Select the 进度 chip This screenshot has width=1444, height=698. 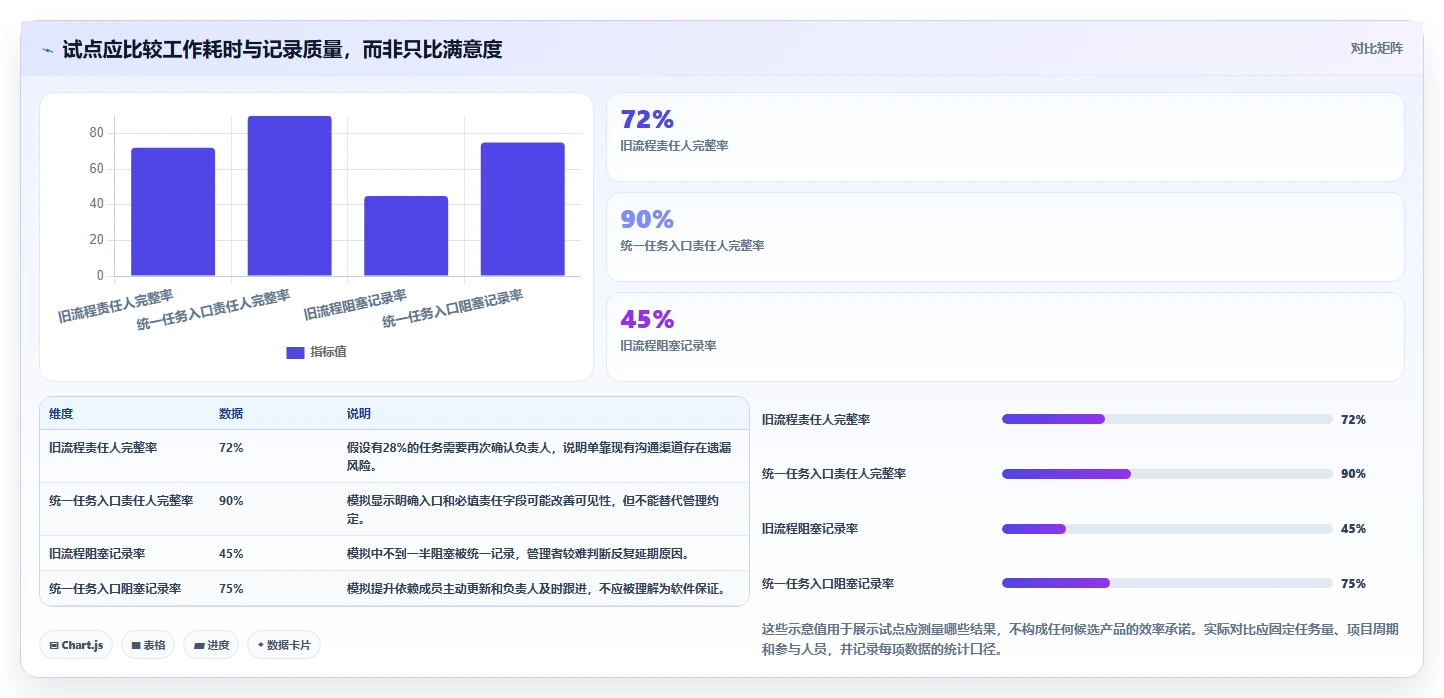point(211,645)
